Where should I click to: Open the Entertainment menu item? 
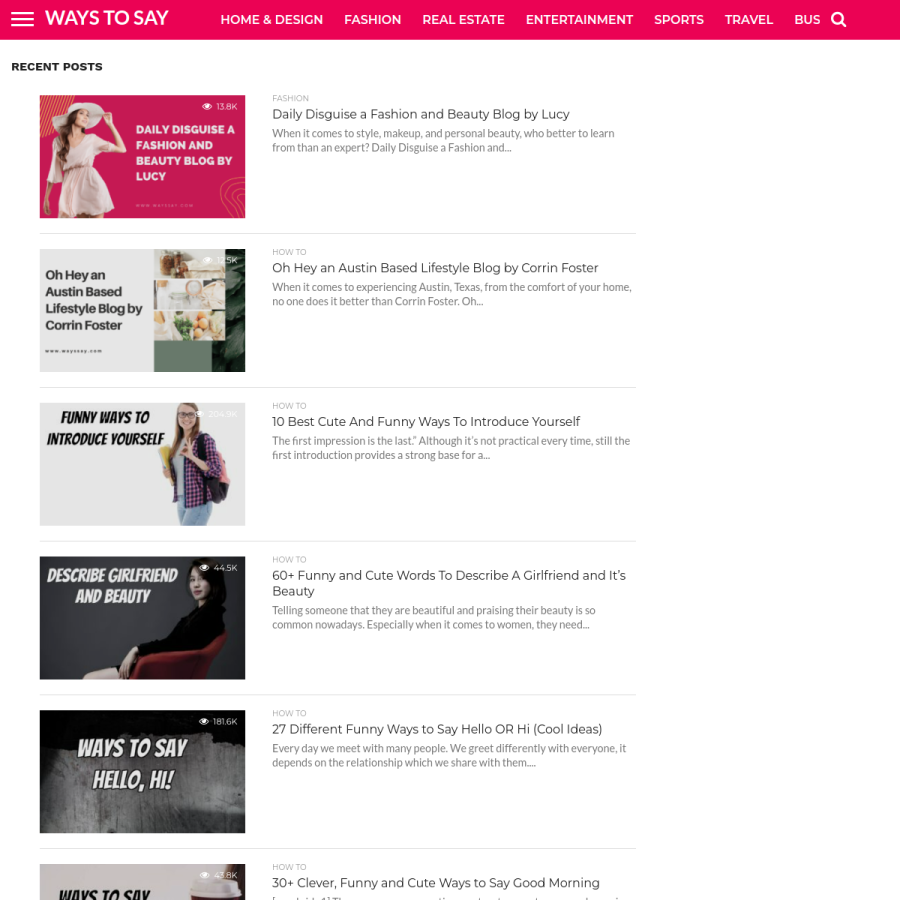[579, 20]
